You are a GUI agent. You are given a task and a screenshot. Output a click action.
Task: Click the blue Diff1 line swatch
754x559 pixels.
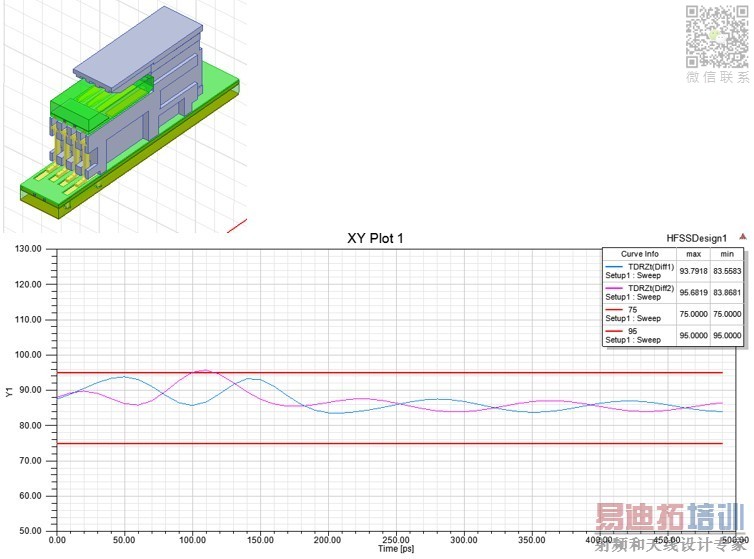coord(614,267)
